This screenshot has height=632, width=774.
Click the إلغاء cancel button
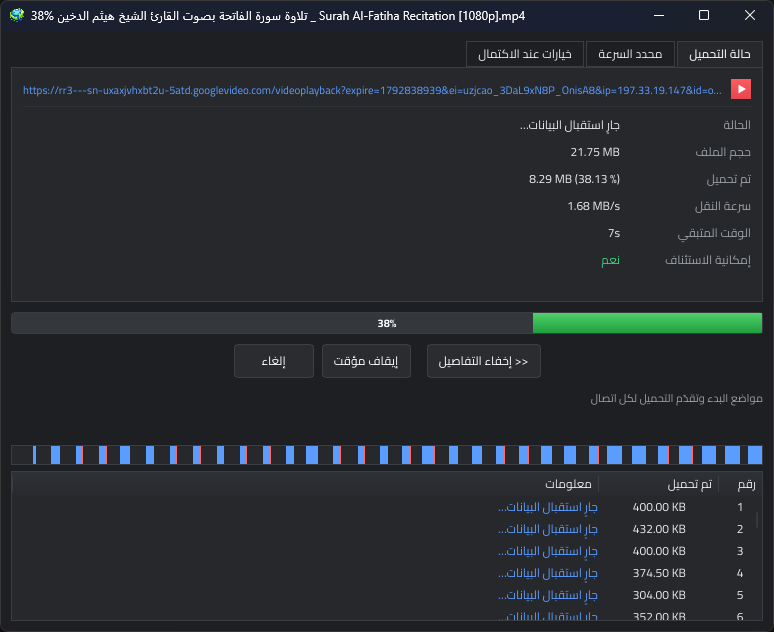[273, 361]
